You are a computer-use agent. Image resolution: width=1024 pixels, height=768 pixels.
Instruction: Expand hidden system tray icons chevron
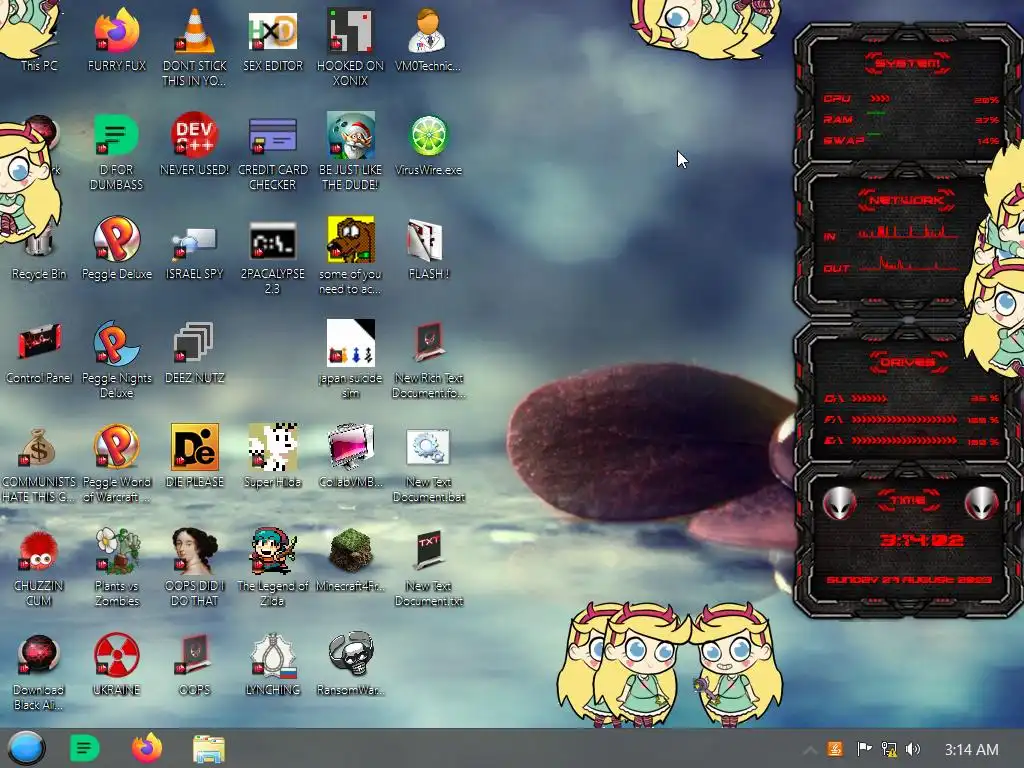point(809,750)
